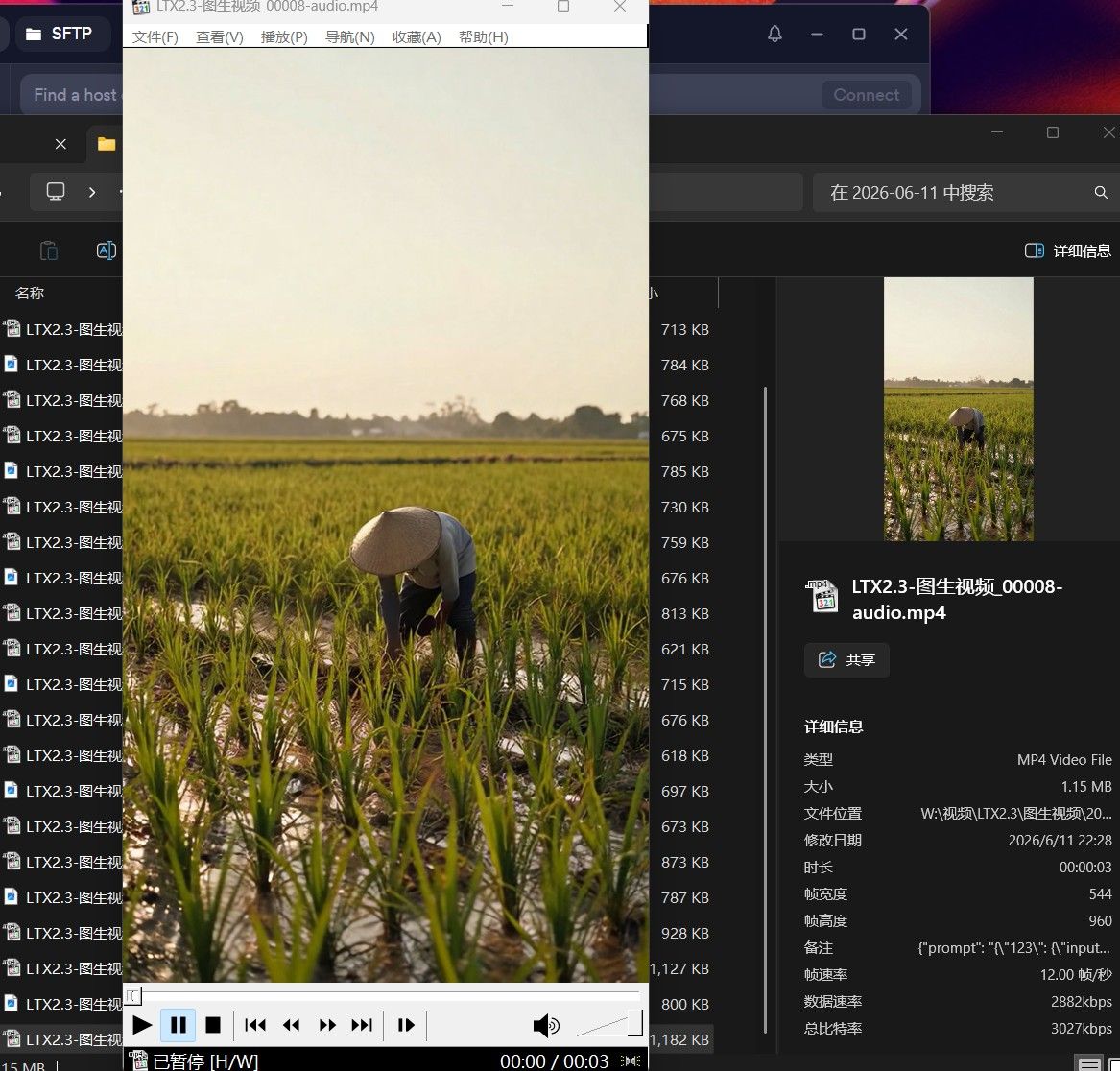The width and height of the screenshot is (1120, 1071).
Task: Click the 文件位置 path value in details
Action: (1015, 813)
